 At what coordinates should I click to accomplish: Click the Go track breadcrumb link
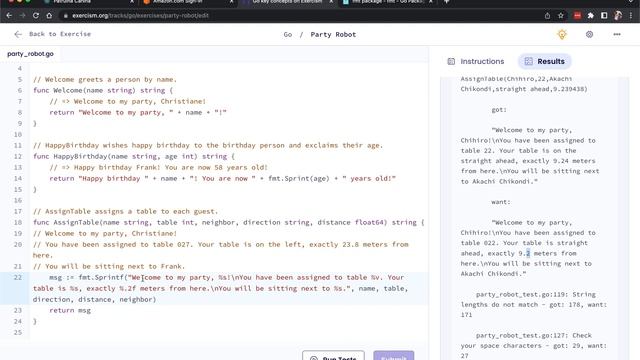coord(288,34)
